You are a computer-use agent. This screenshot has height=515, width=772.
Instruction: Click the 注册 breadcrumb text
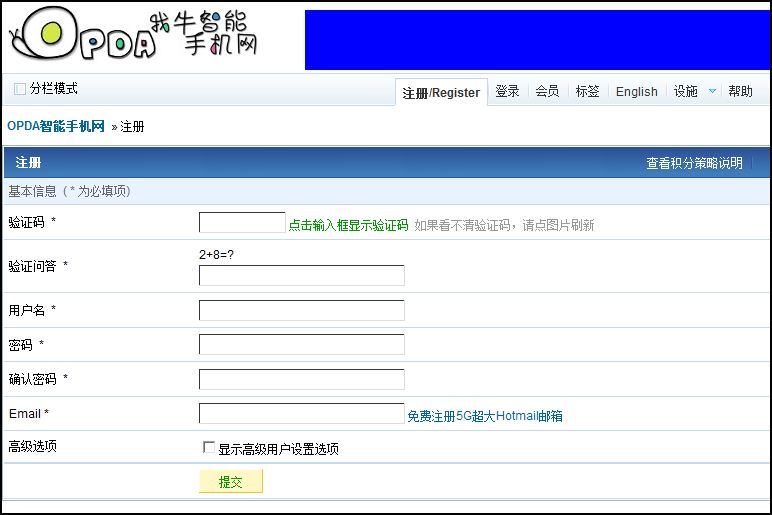(132, 127)
